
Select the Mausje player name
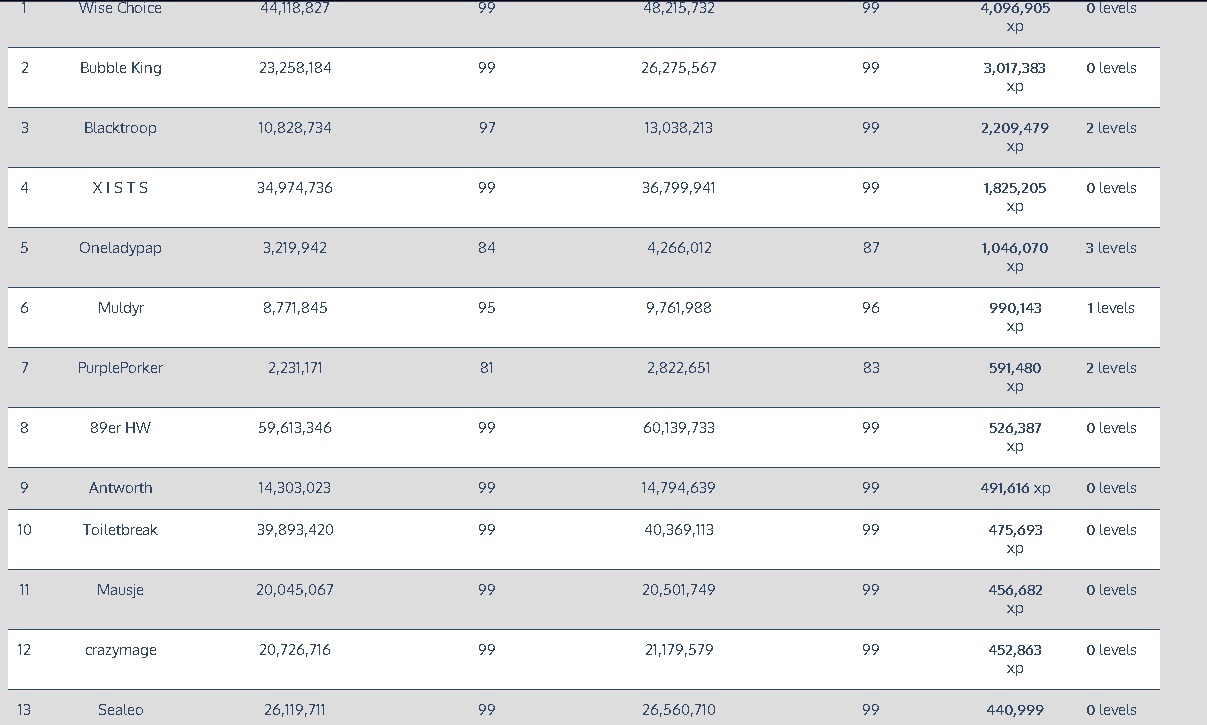pos(120,590)
